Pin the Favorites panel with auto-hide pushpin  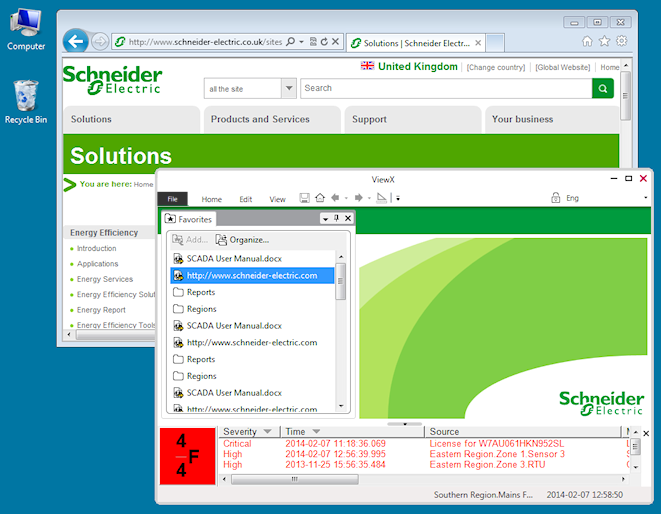337,218
